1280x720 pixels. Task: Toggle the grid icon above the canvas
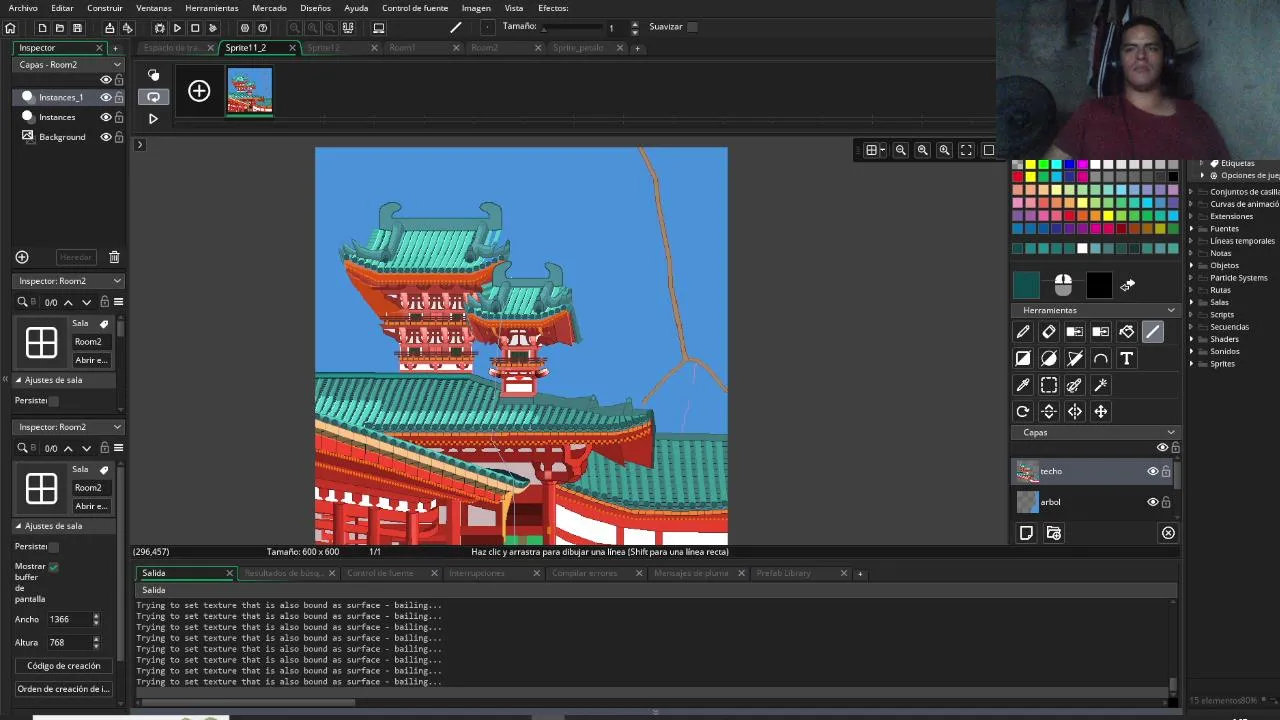(872, 150)
